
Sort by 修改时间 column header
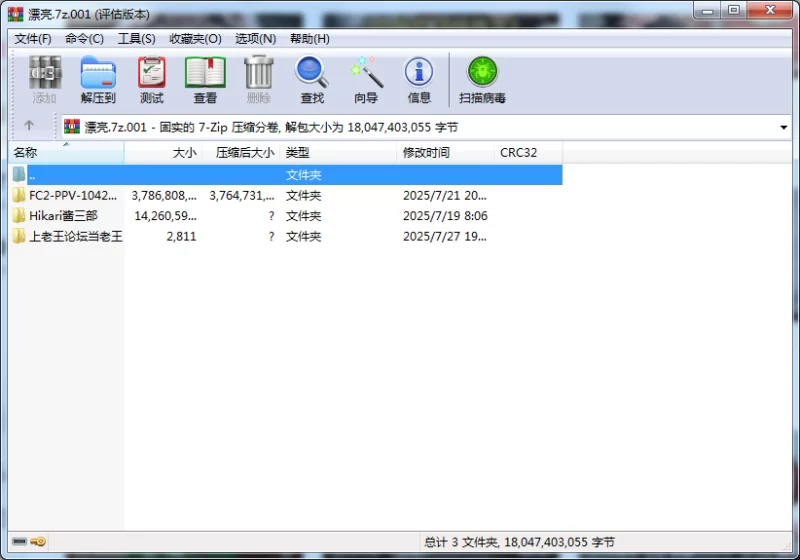coord(445,152)
